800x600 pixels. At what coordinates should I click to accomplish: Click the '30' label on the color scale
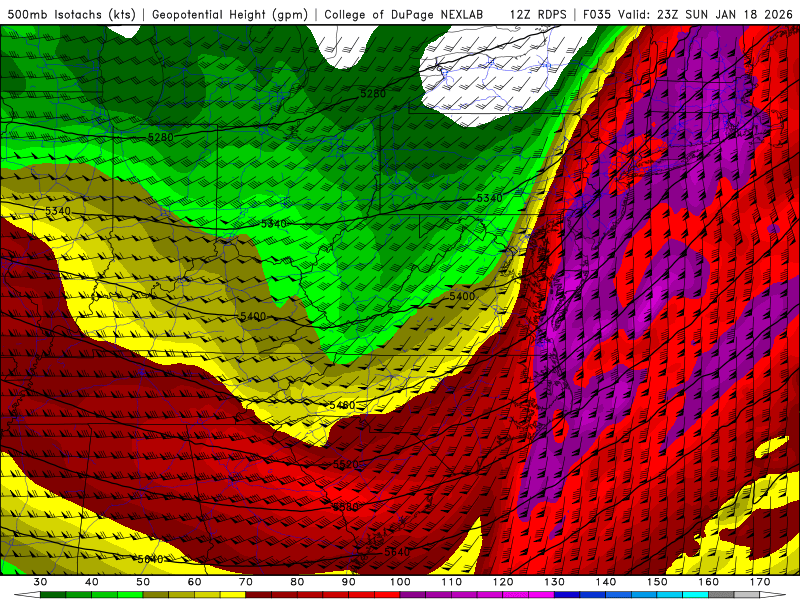(x=40, y=582)
